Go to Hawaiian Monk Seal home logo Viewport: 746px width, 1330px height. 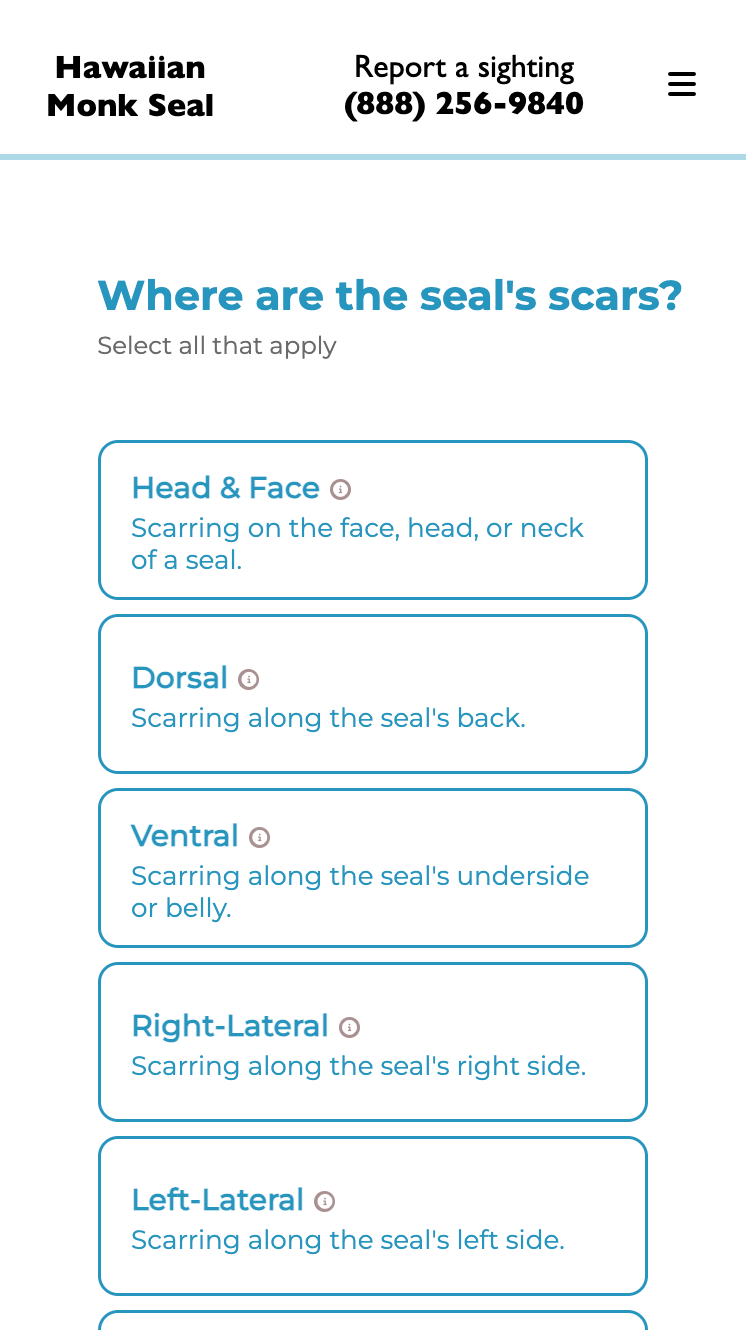(x=130, y=86)
